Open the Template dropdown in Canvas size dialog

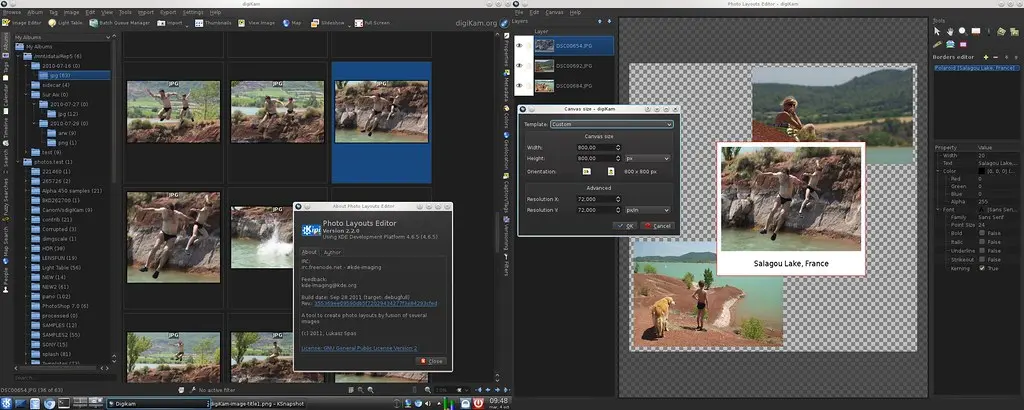click(611, 124)
